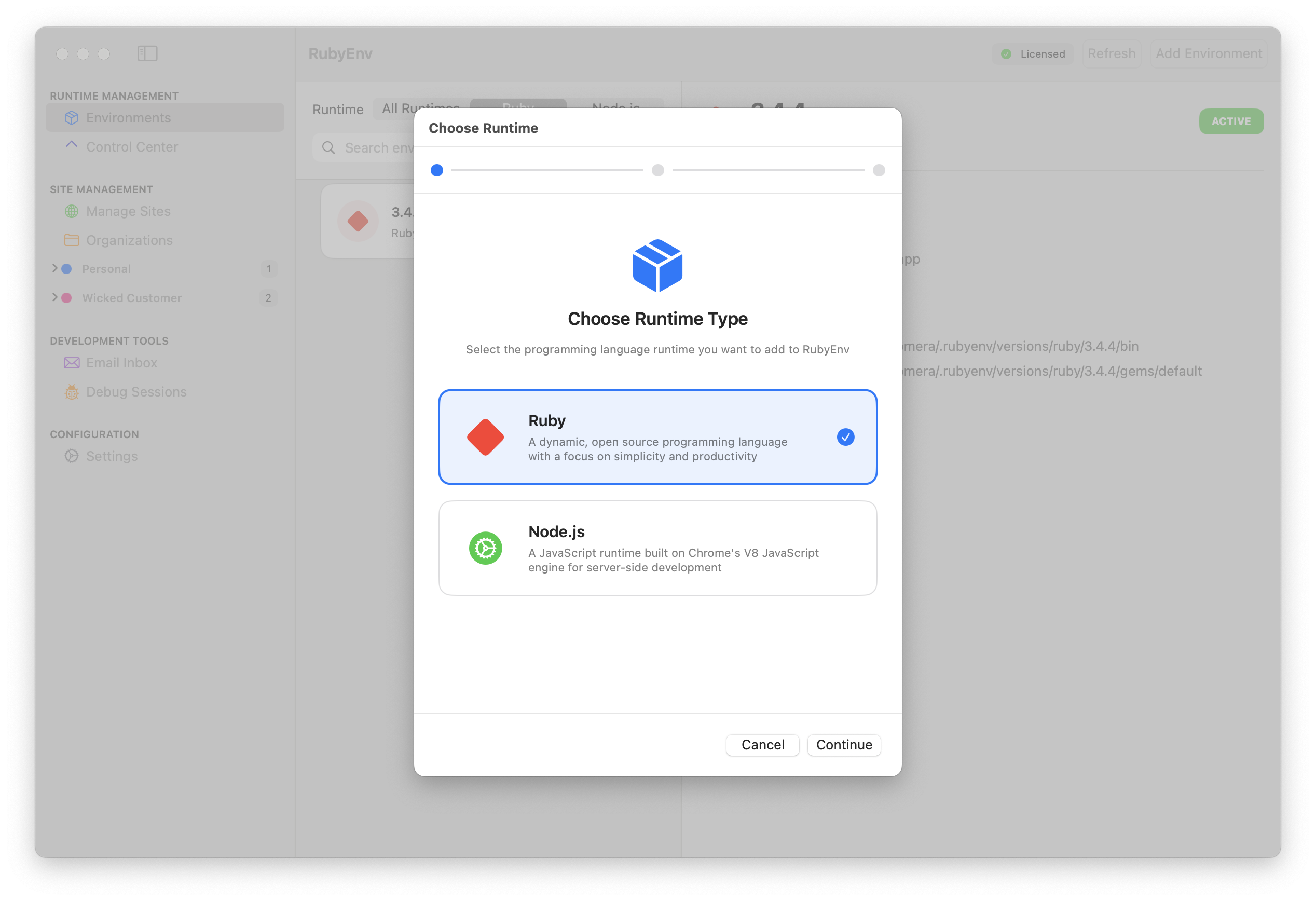The width and height of the screenshot is (1316, 901).
Task: Click the first progress step dot
Action: pos(436,170)
